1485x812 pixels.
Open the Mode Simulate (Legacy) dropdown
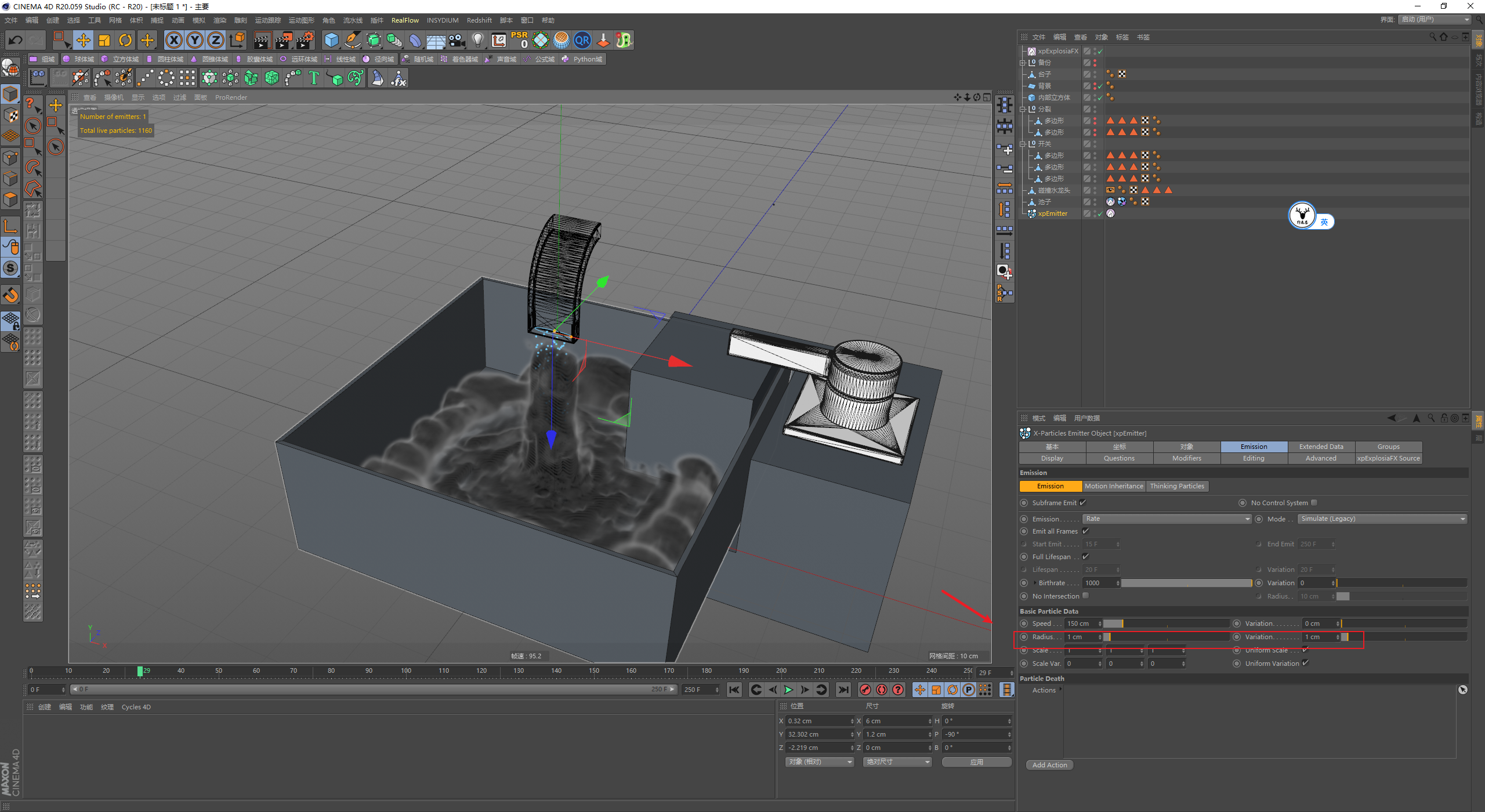[x=1382, y=519]
